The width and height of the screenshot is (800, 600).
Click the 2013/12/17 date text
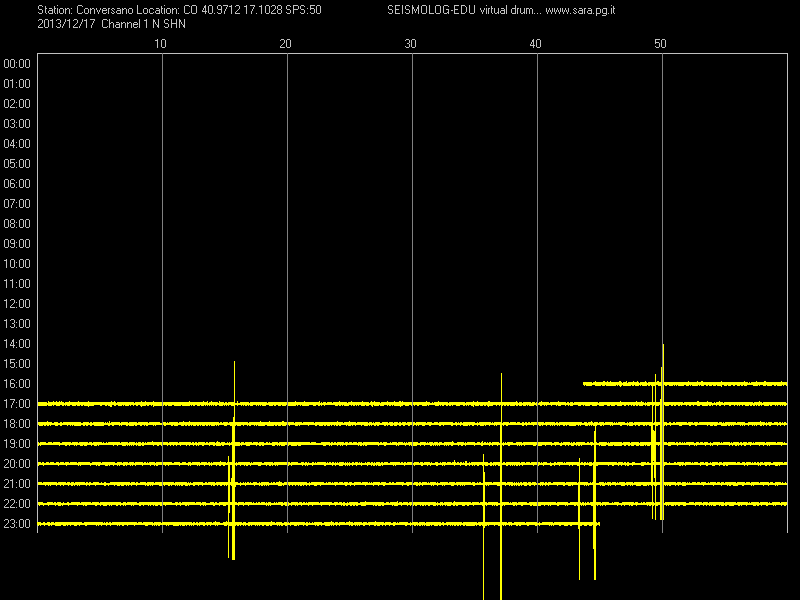coord(66,24)
